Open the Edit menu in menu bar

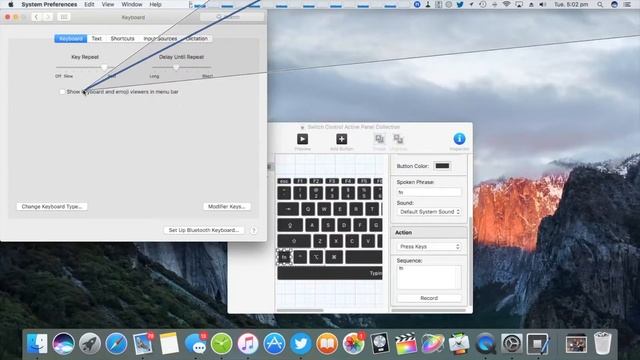(89, 4)
